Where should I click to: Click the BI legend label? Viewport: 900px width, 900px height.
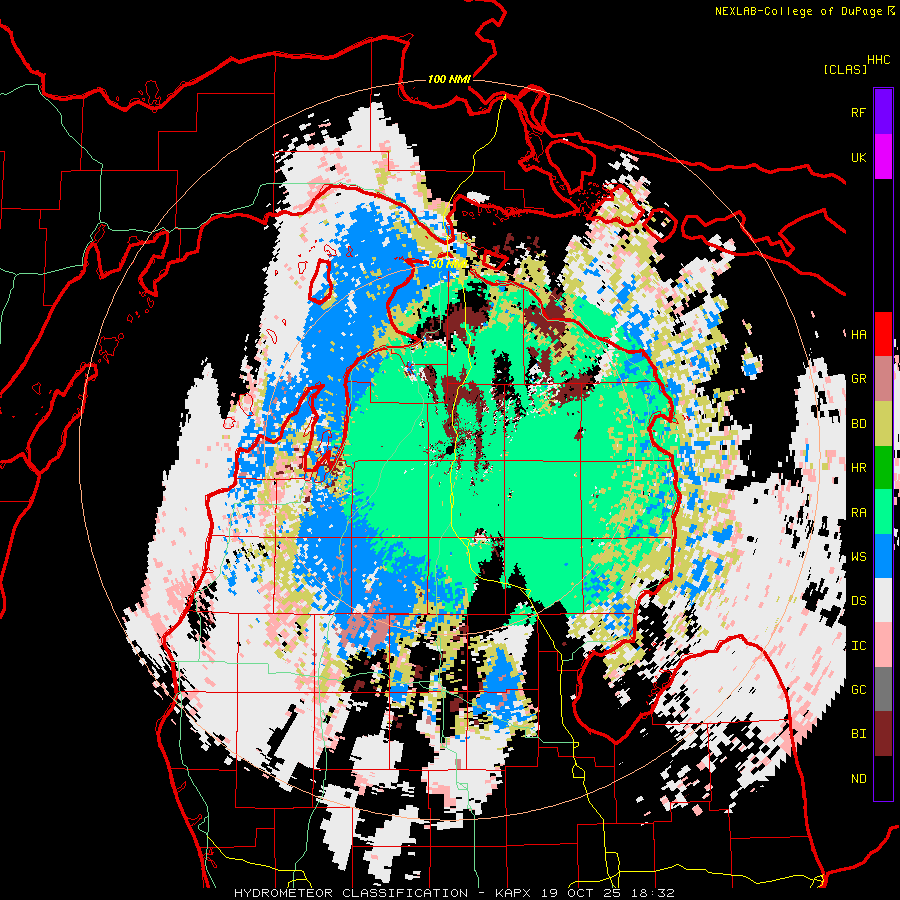858,734
